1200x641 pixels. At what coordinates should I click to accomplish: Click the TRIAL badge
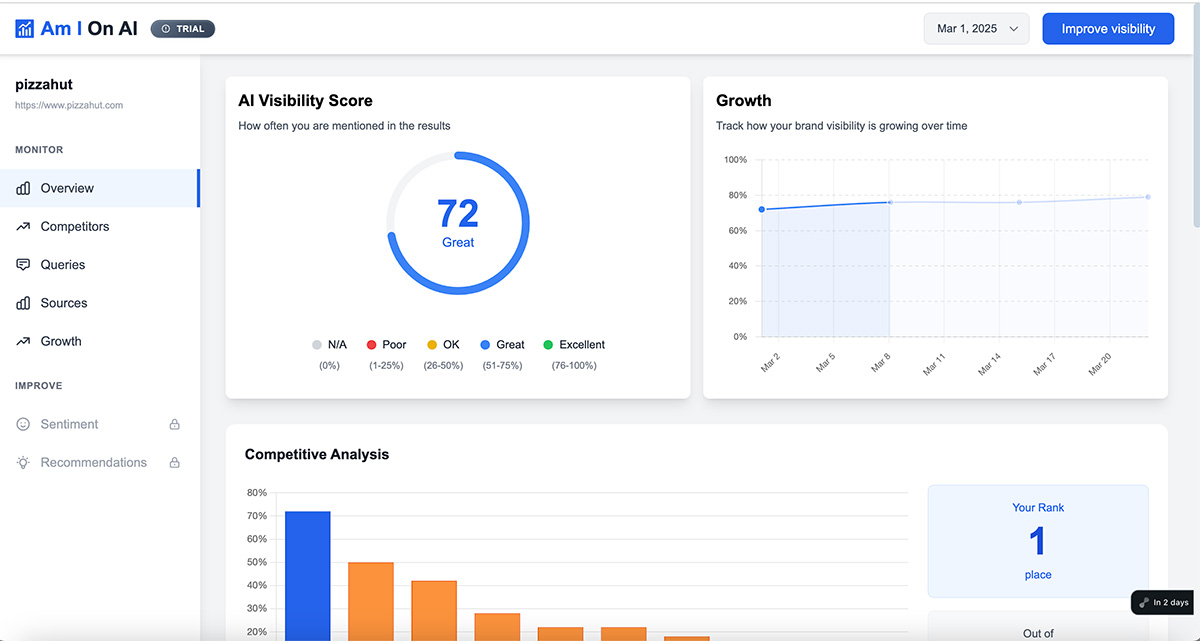[x=183, y=29]
